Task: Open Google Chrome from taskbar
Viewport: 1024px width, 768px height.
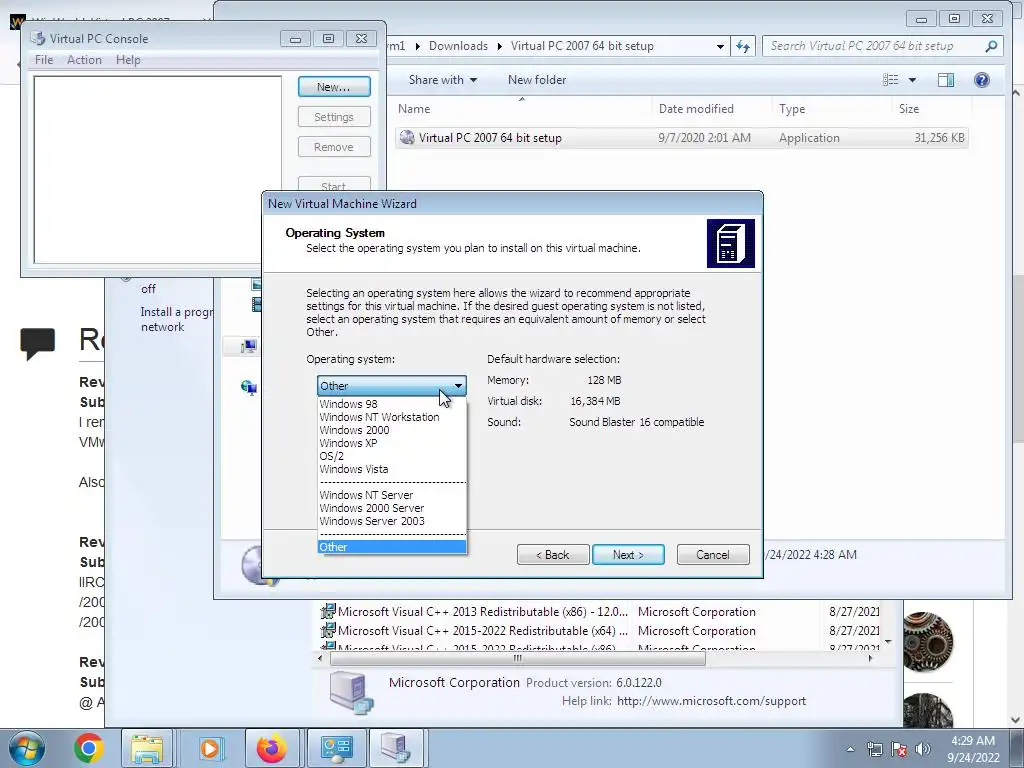Action: [89, 748]
